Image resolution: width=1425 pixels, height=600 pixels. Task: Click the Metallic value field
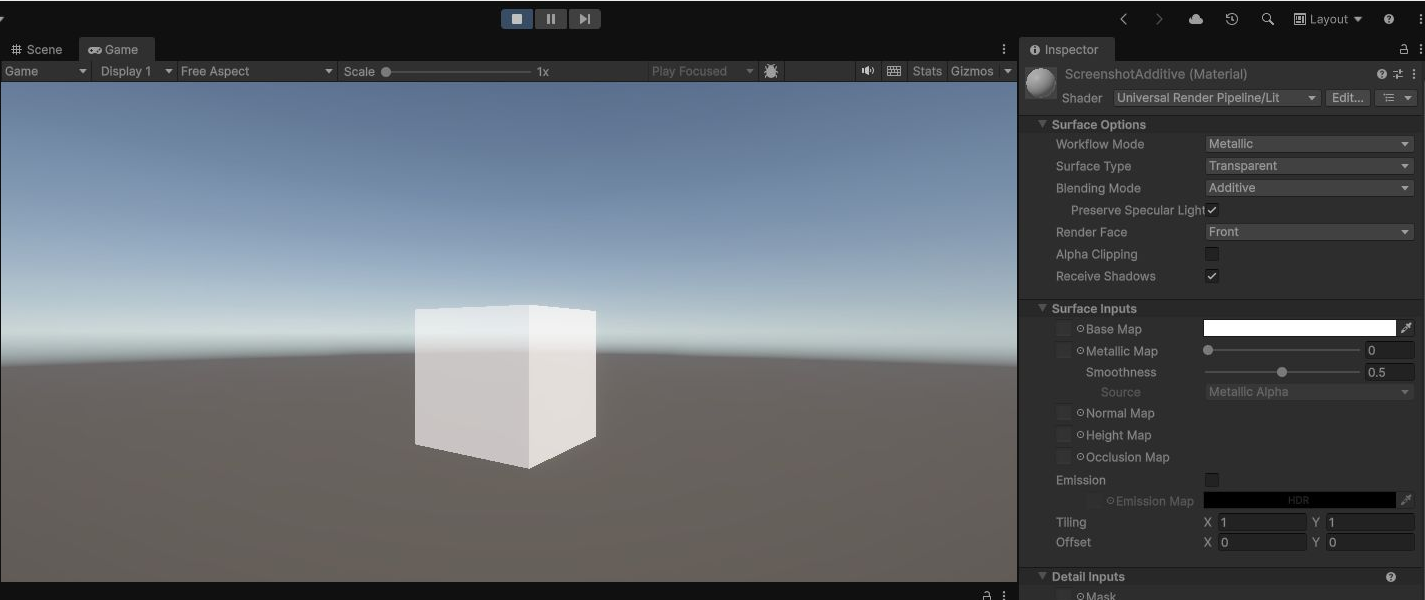[x=1389, y=350]
